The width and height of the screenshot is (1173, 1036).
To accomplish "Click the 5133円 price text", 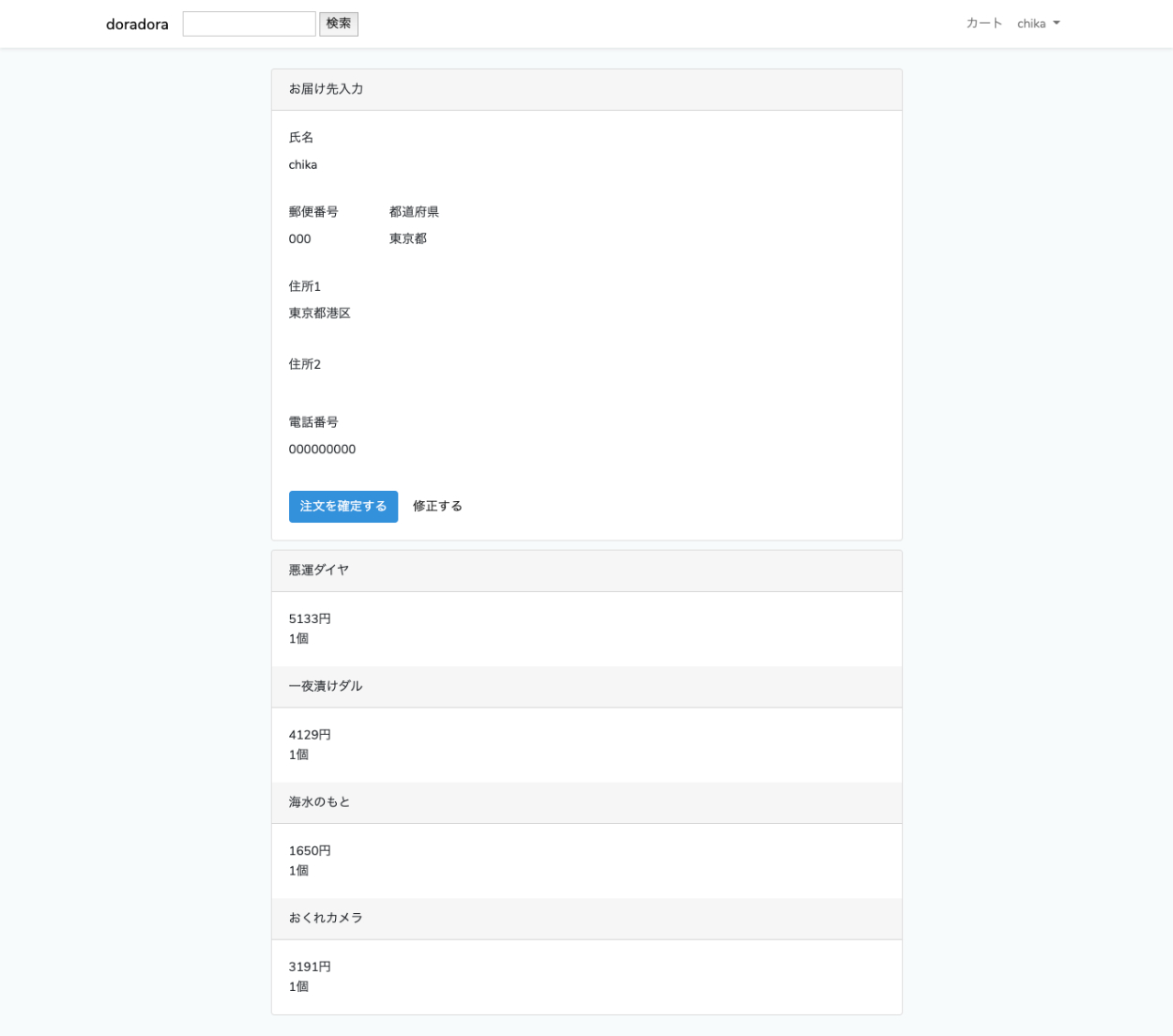I will [310, 619].
